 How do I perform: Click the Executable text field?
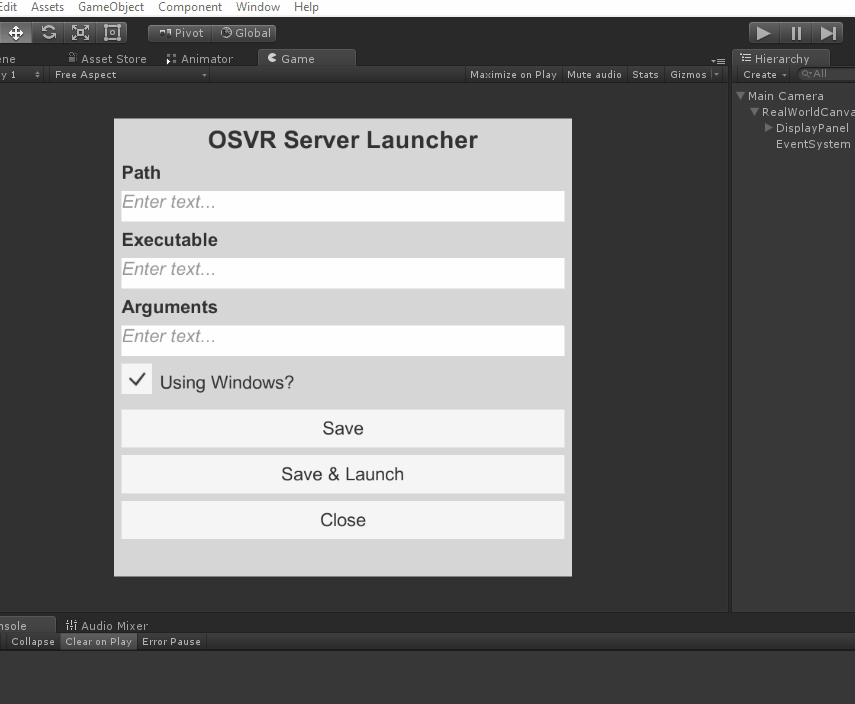(x=342, y=273)
